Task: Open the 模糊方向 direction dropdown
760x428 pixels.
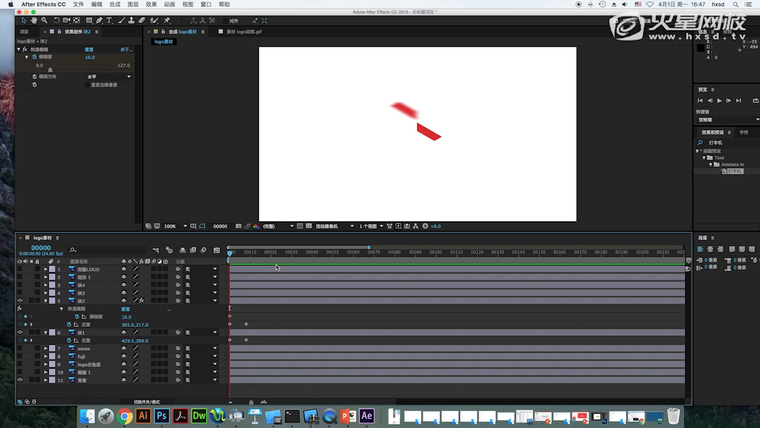Action: 108,76
